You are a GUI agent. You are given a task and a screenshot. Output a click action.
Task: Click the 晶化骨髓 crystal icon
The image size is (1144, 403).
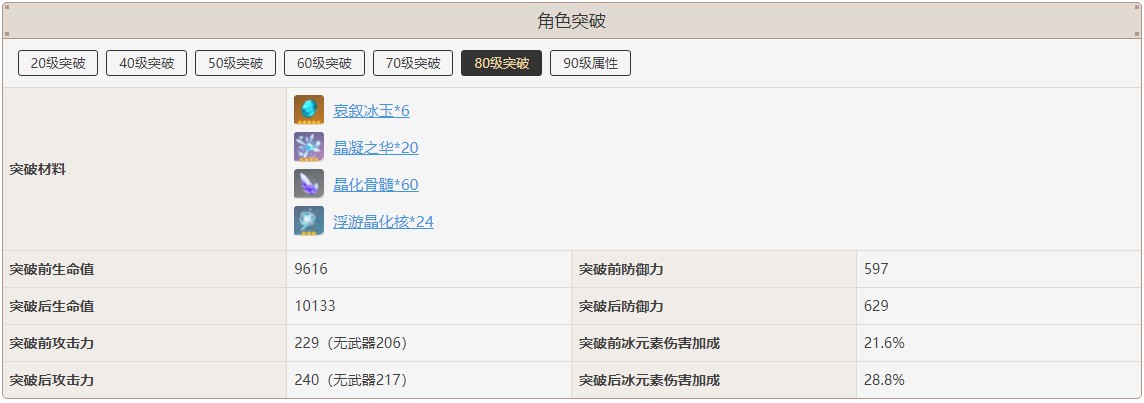pyautogui.click(x=309, y=184)
